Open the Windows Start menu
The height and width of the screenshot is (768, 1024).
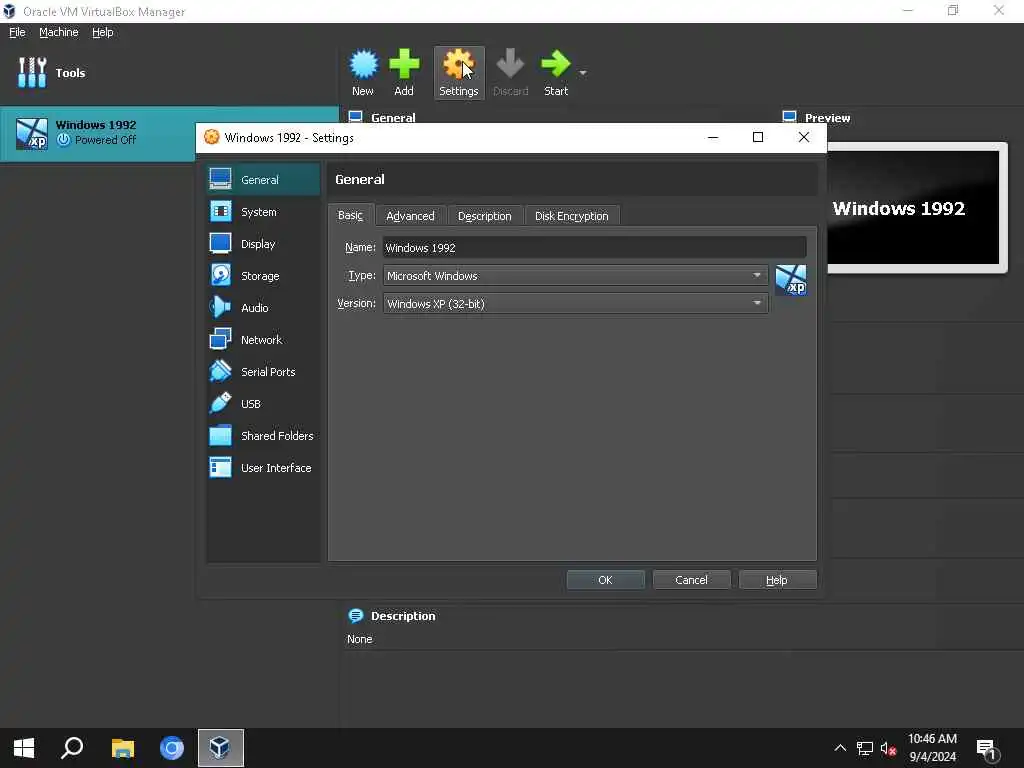[x=24, y=748]
